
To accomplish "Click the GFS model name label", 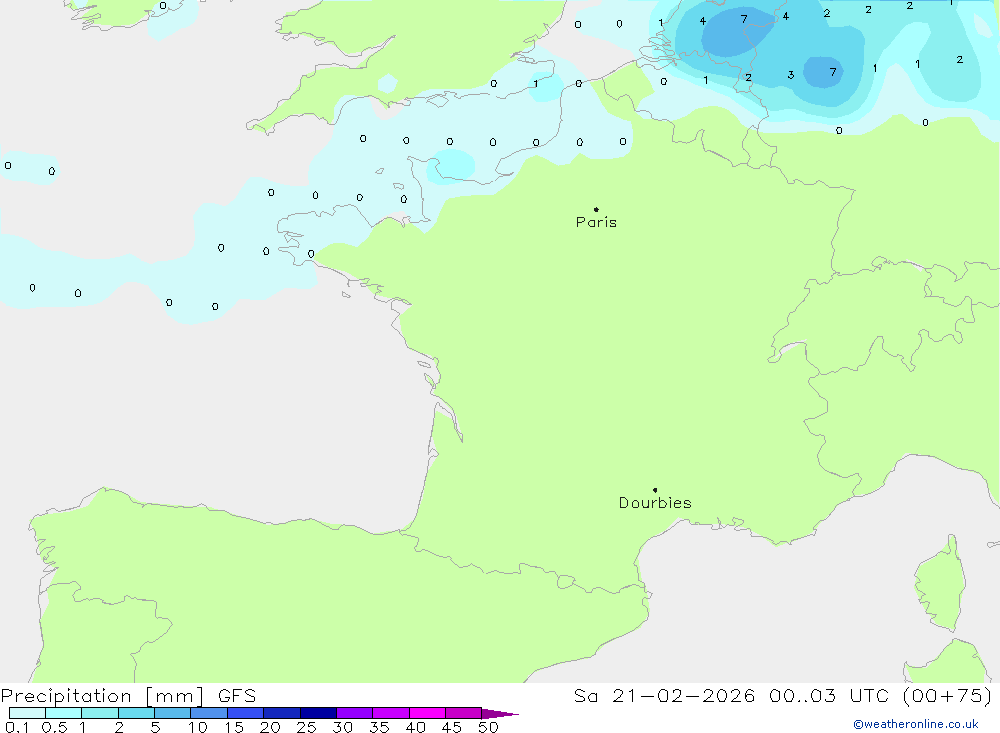I will (x=237, y=696).
